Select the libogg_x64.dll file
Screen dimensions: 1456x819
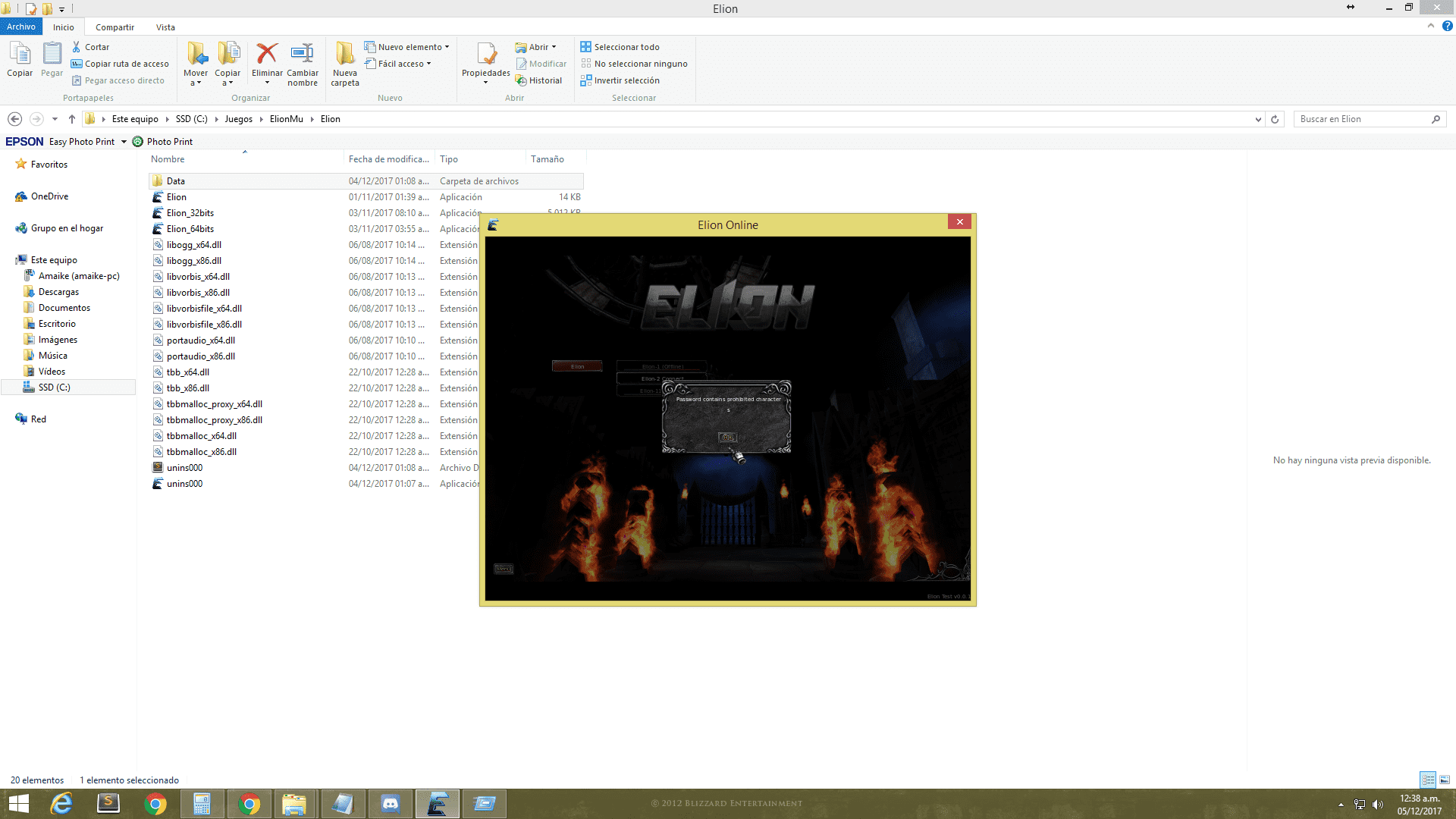193,245
